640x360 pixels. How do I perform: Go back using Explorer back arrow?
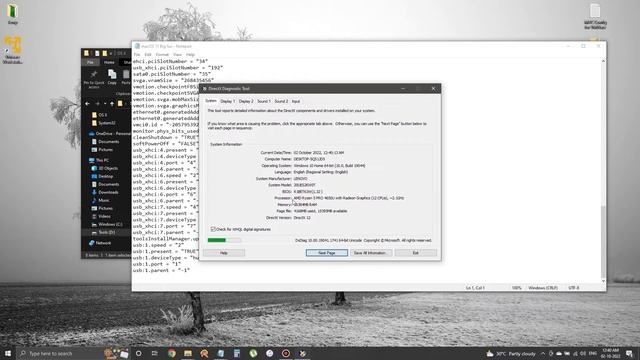[x=87, y=104]
